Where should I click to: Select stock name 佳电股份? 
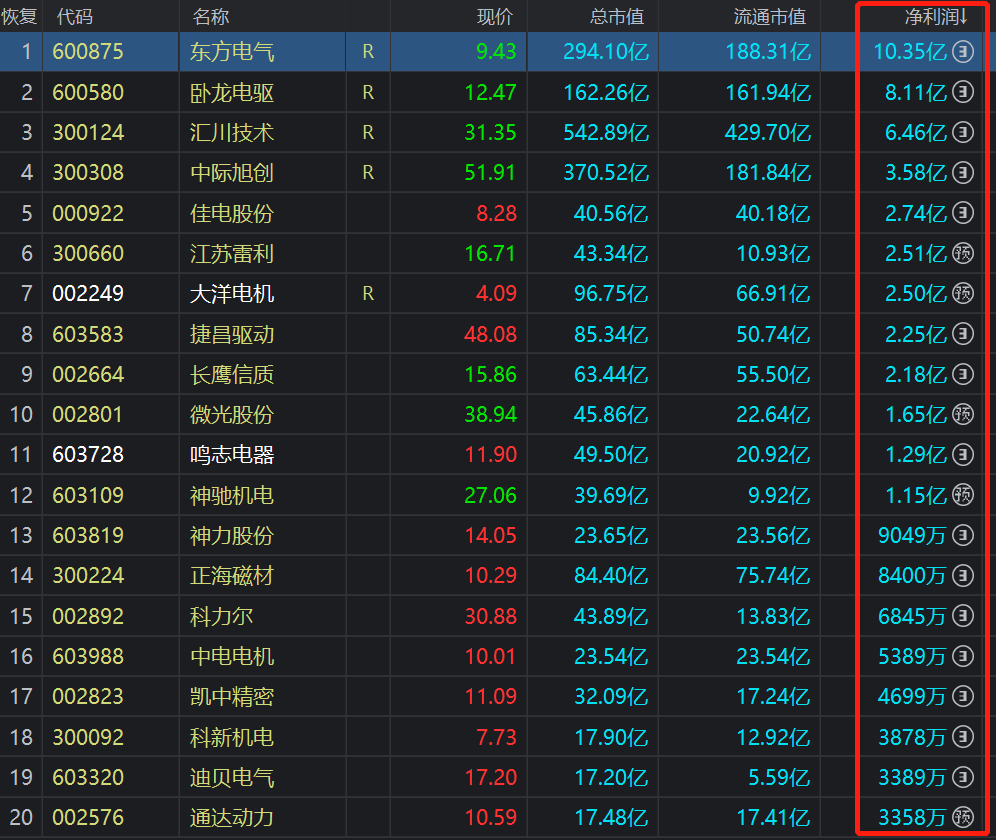(232, 213)
